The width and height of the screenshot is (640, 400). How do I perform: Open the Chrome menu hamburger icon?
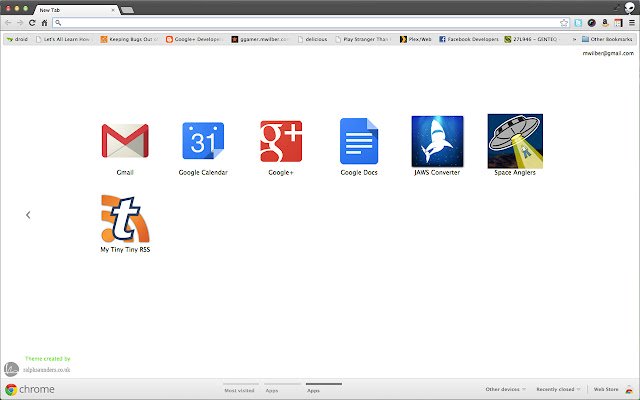click(x=632, y=23)
